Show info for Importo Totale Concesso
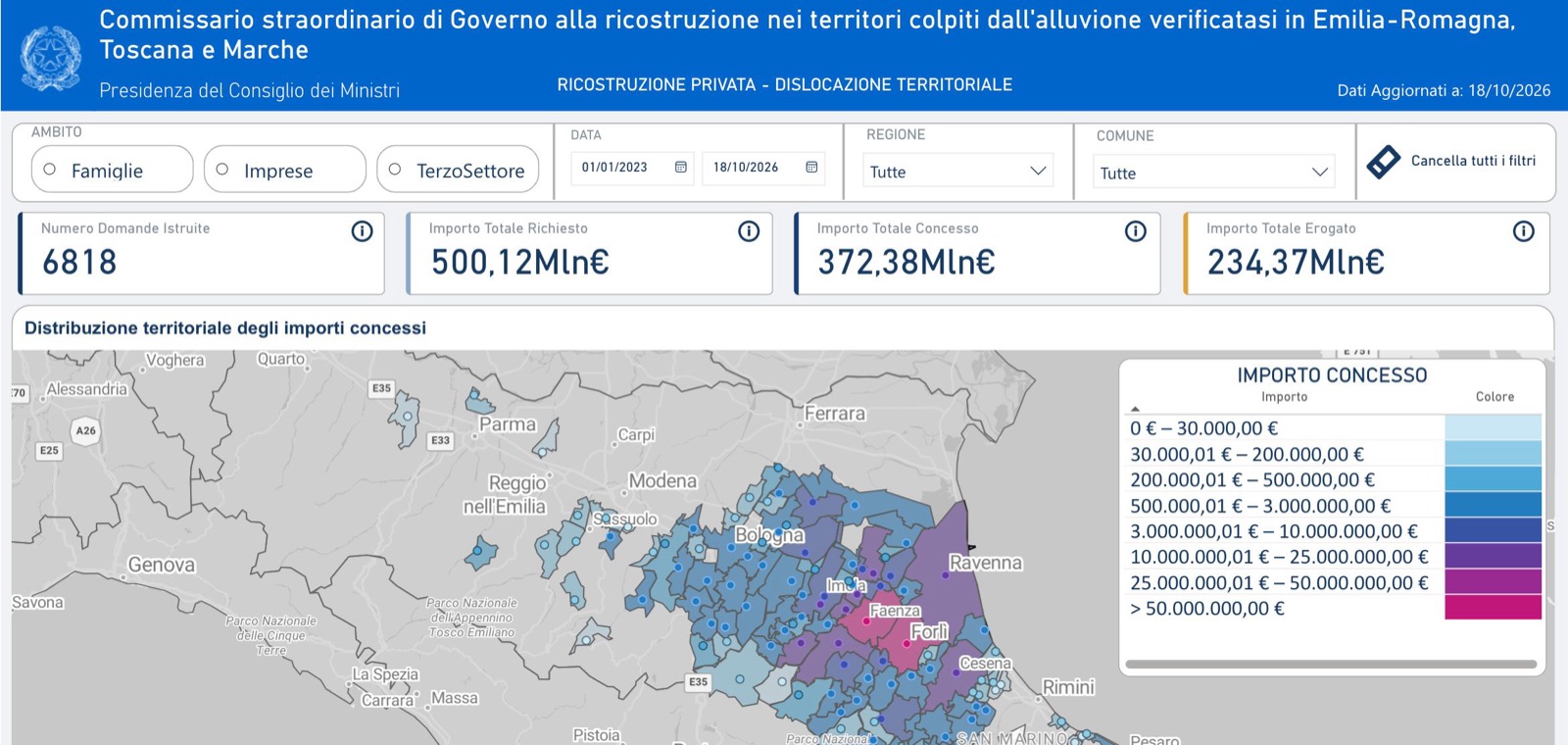The width and height of the screenshot is (1568, 745). (1136, 231)
